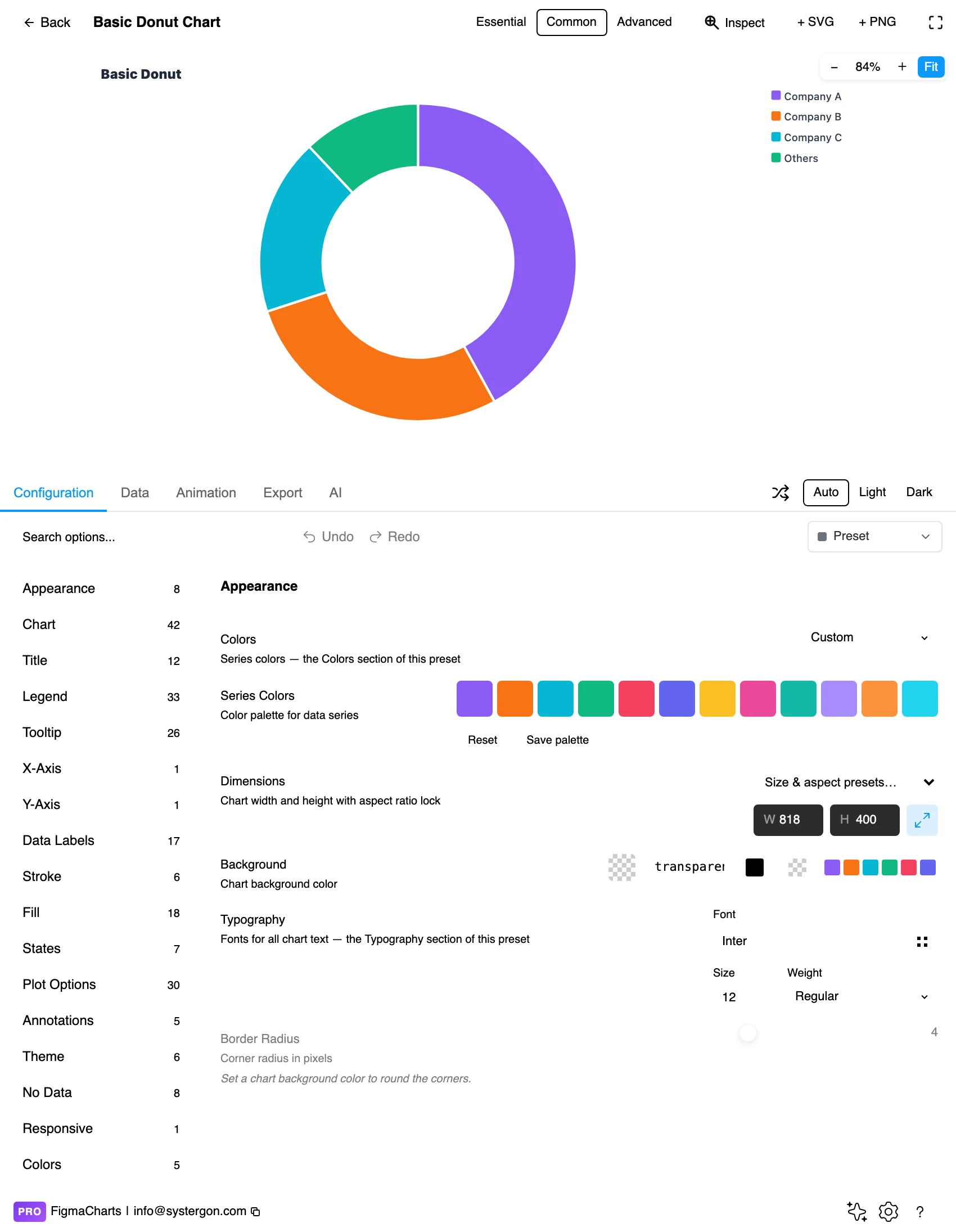Export chart with + PNG button

(x=877, y=22)
